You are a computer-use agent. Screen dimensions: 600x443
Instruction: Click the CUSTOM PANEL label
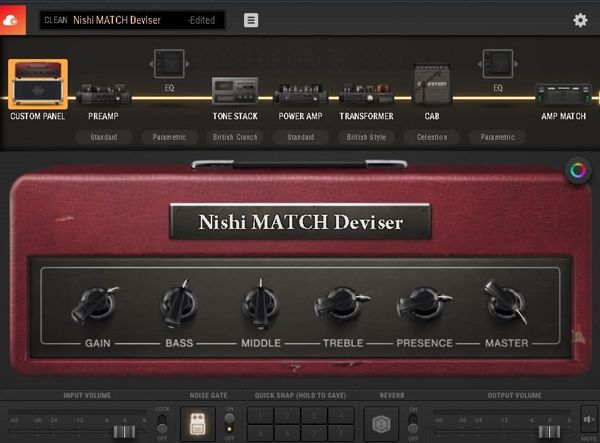38,116
